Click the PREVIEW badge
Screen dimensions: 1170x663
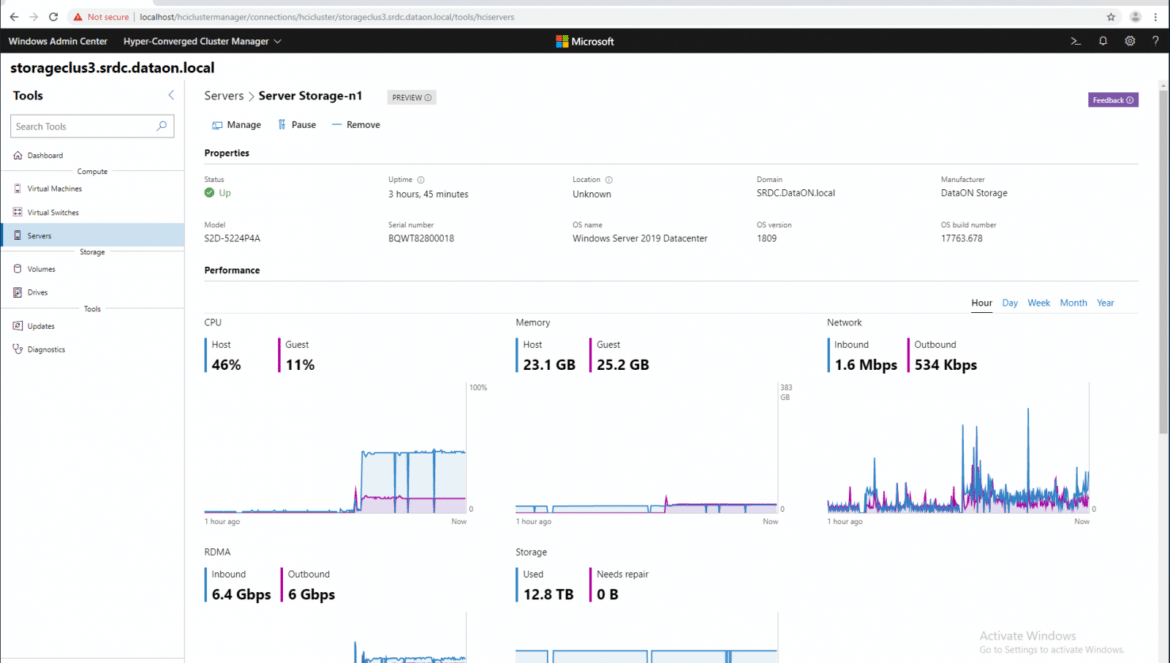tap(411, 97)
